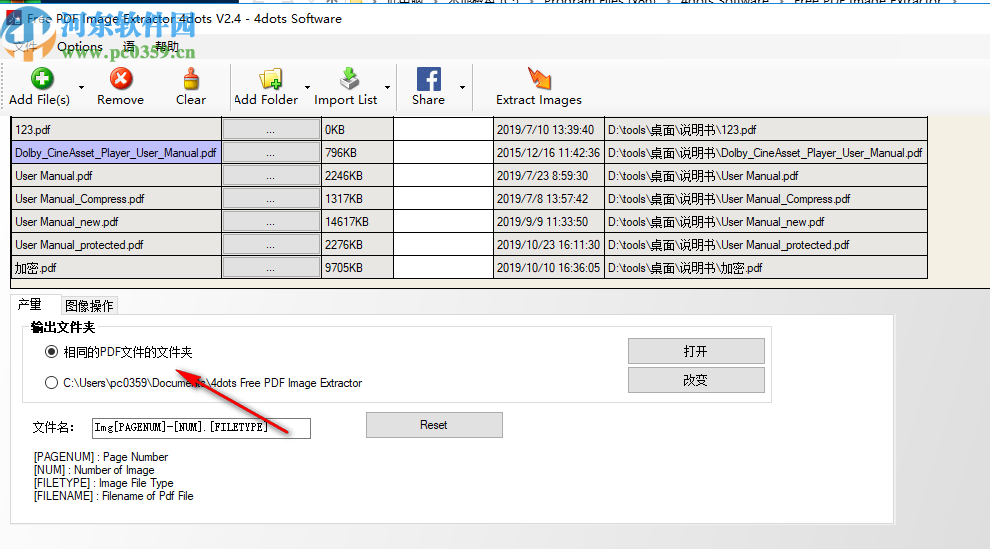Click the 改变 button

[x=696, y=380]
